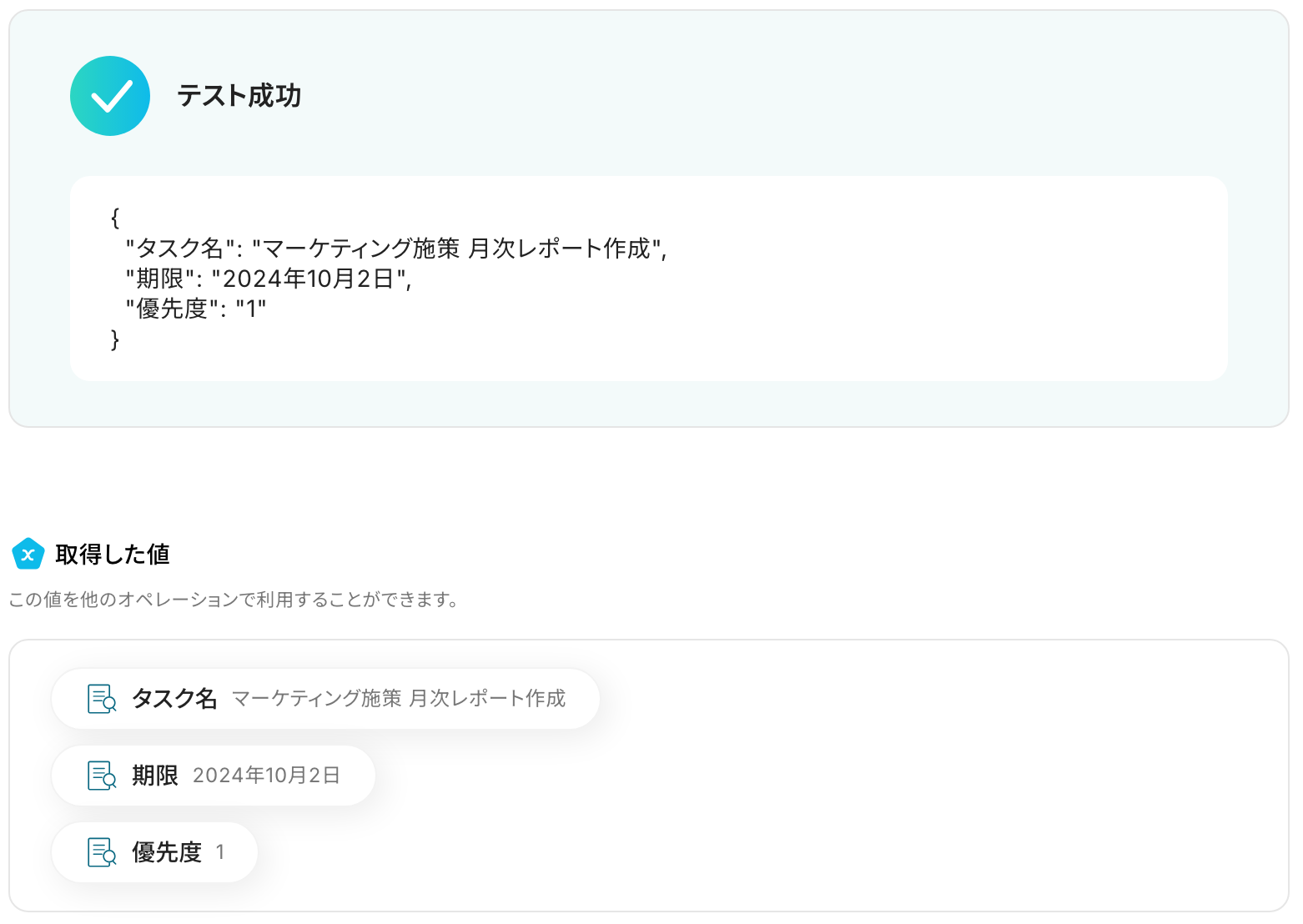Viewport: 1303px width, 924px height.
Task: Click the 取得した値 section heading
Action: click(x=113, y=554)
